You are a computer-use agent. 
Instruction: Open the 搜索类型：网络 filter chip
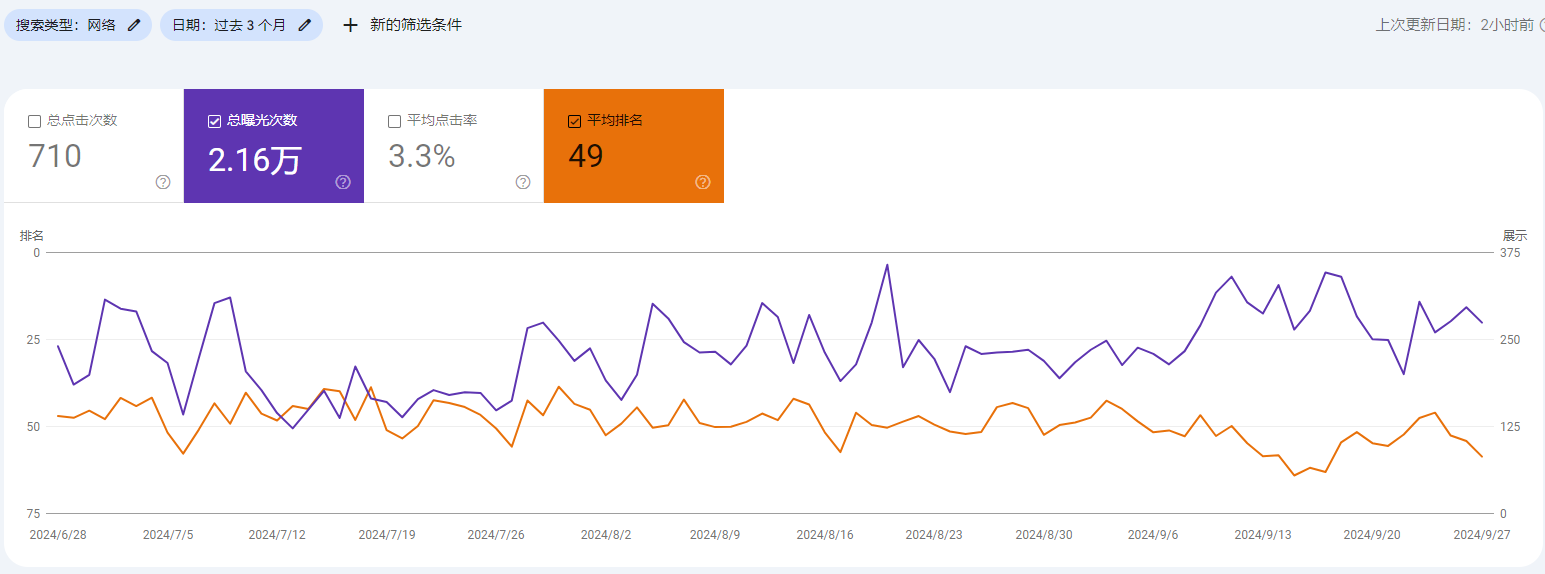click(78, 25)
